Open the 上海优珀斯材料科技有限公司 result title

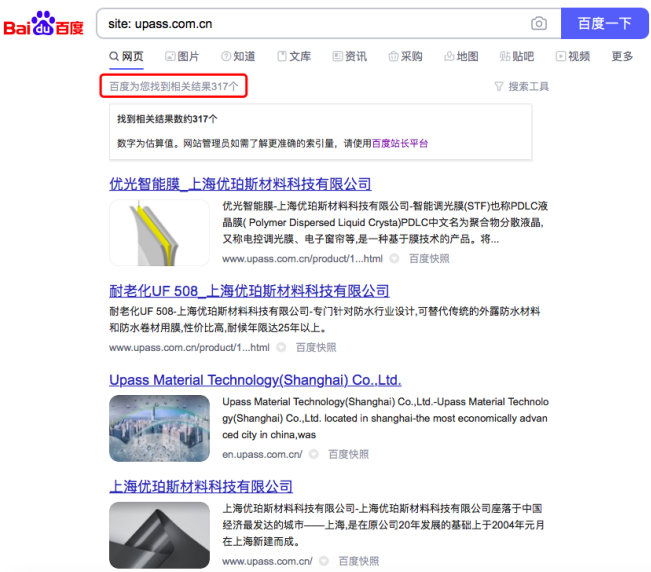click(x=201, y=486)
